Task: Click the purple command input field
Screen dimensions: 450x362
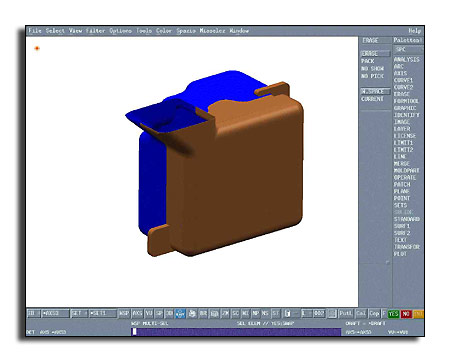Action: (236, 332)
